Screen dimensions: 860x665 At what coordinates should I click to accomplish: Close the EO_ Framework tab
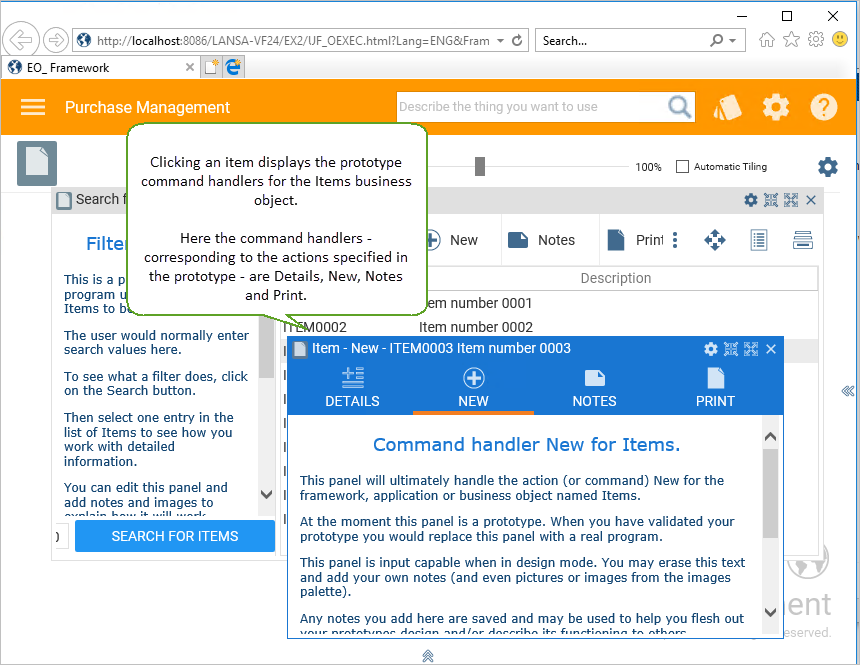coord(190,67)
